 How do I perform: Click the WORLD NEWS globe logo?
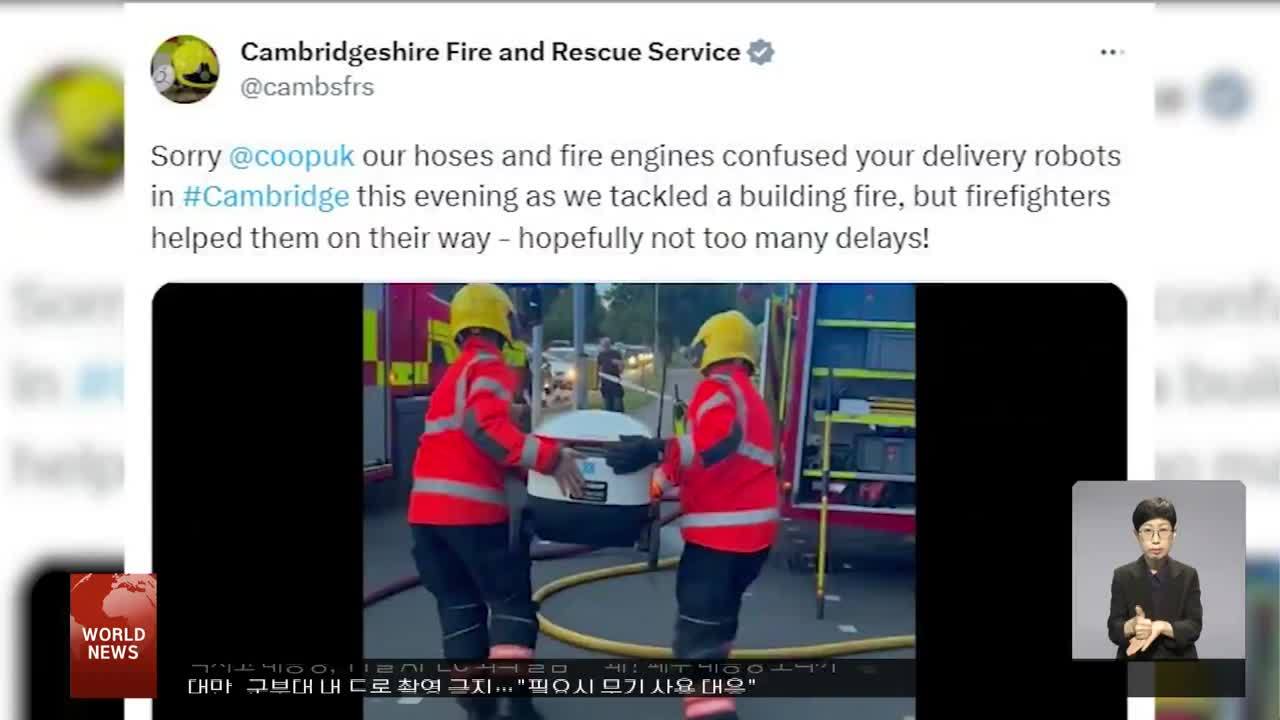[x=113, y=635]
